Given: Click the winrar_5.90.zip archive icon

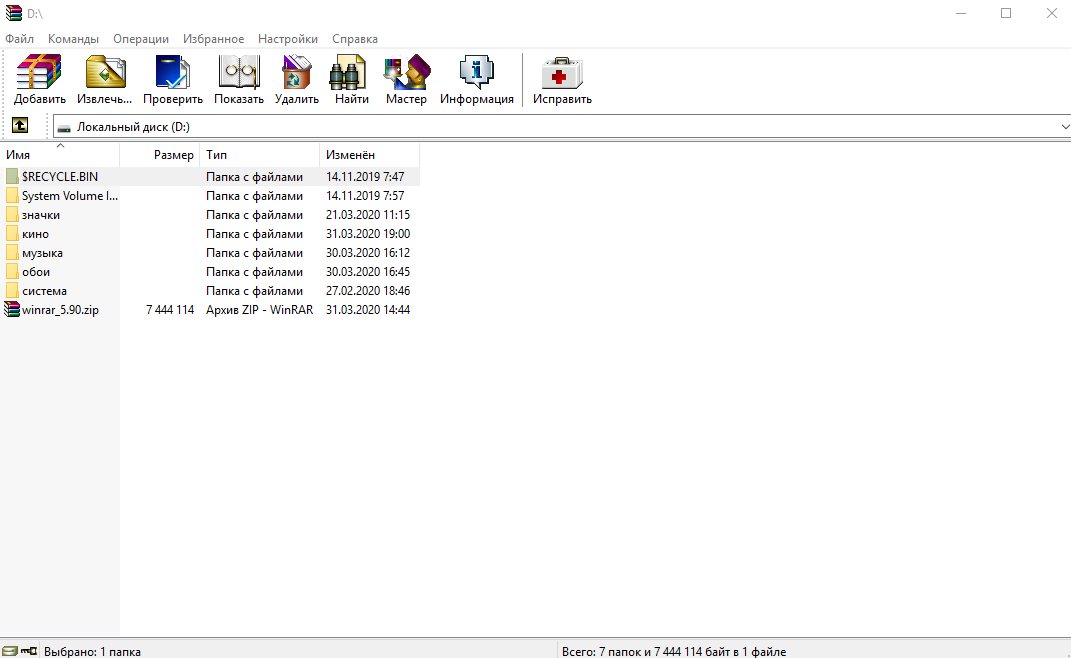Looking at the screenshot, I should pyautogui.click(x=12, y=310).
